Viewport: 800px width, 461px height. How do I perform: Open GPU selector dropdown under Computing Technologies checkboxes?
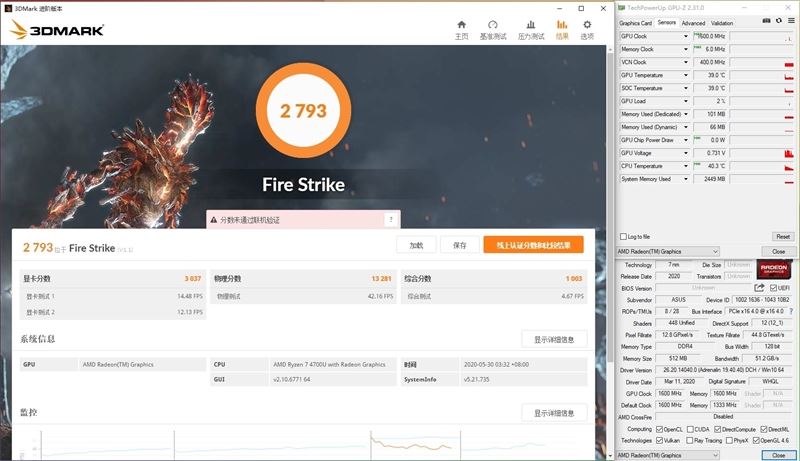[668, 455]
